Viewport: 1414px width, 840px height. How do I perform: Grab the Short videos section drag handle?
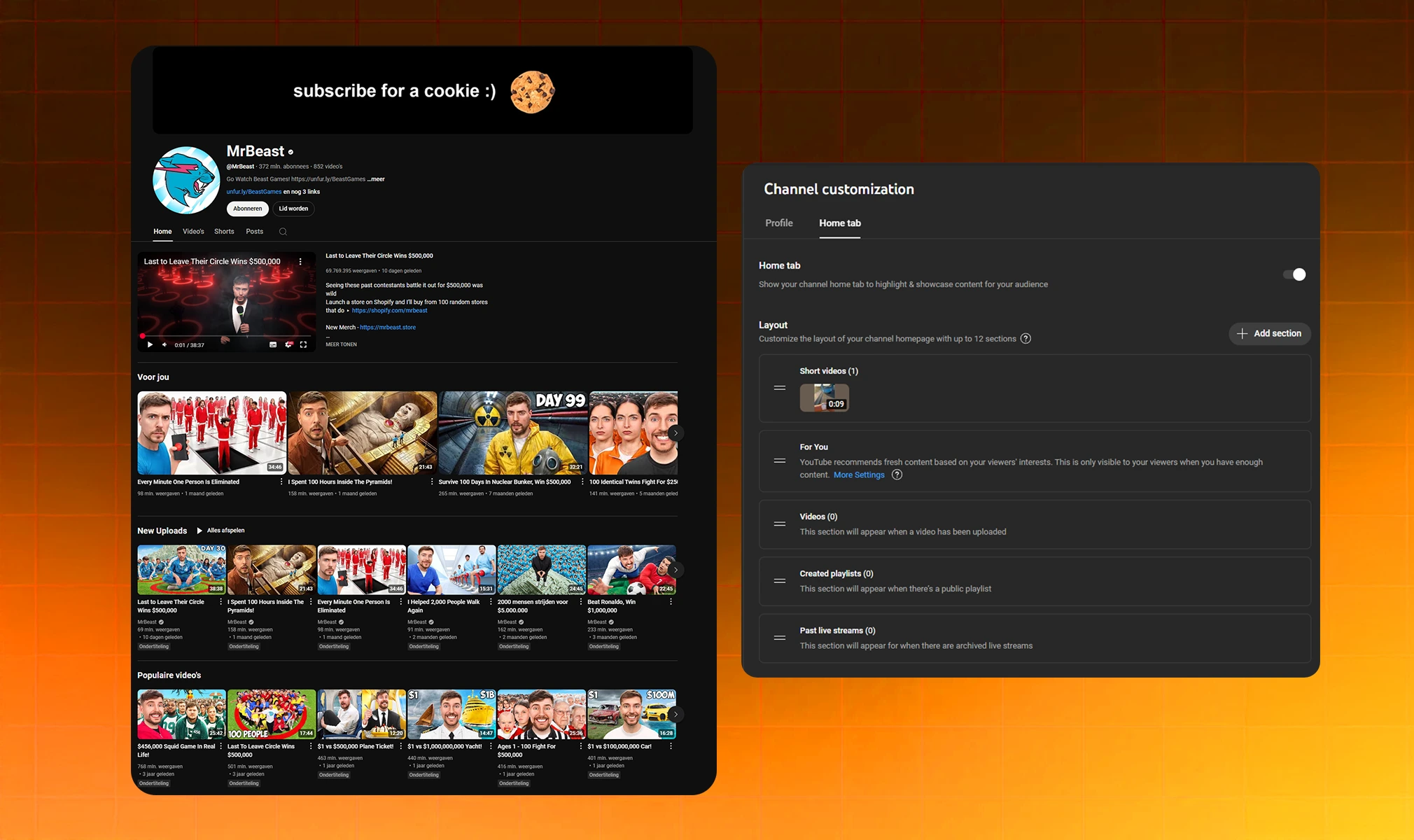click(x=779, y=388)
